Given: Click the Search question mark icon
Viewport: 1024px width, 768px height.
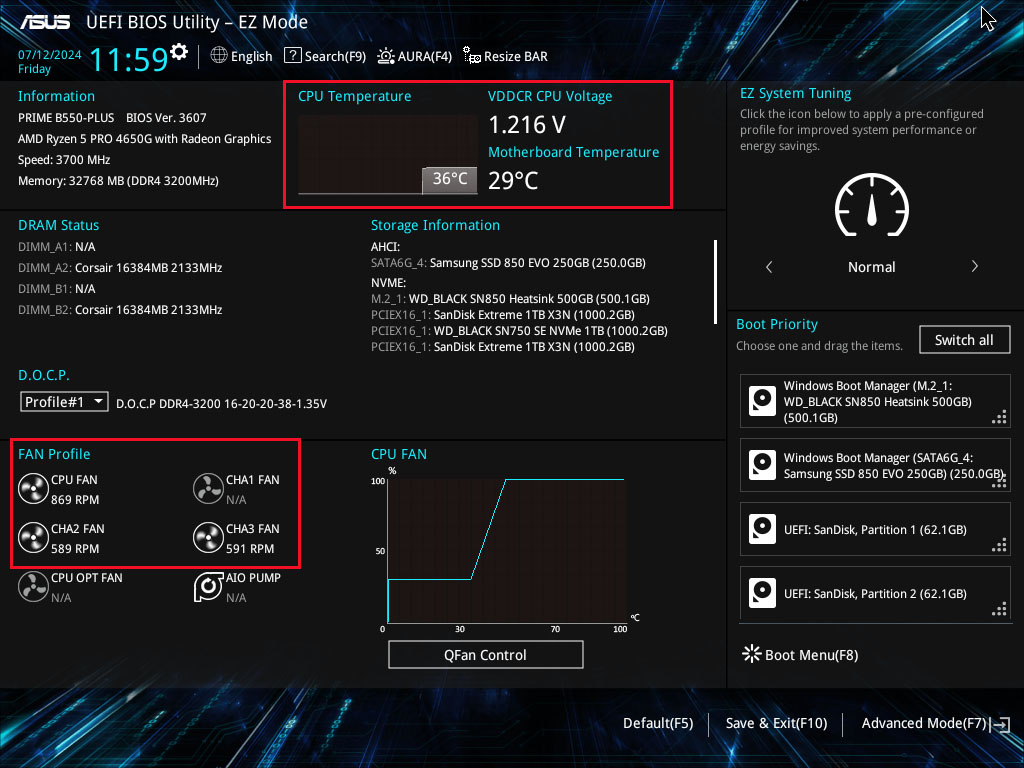Looking at the screenshot, I should (293, 56).
